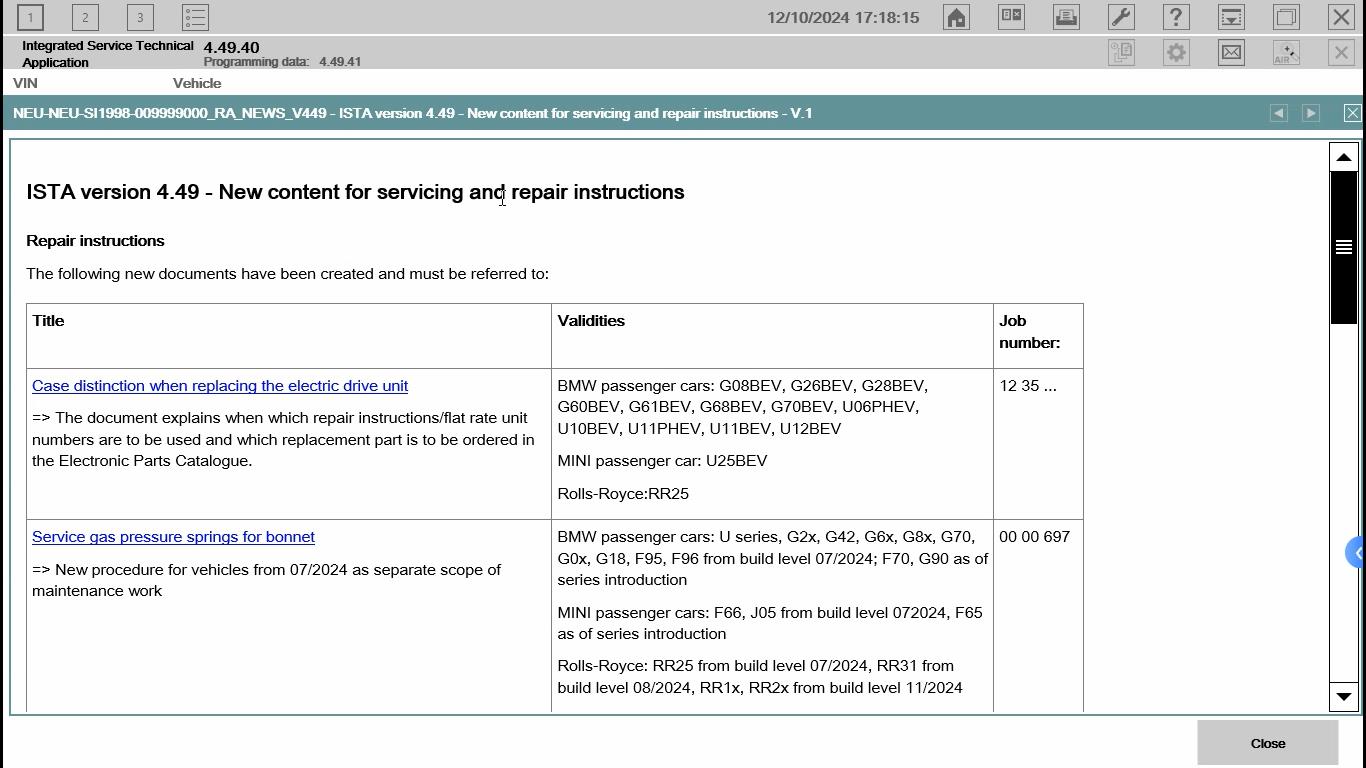Screen dimensions: 1366x768
Task: Click the 'Job number:' column header
Action: click(1029, 332)
